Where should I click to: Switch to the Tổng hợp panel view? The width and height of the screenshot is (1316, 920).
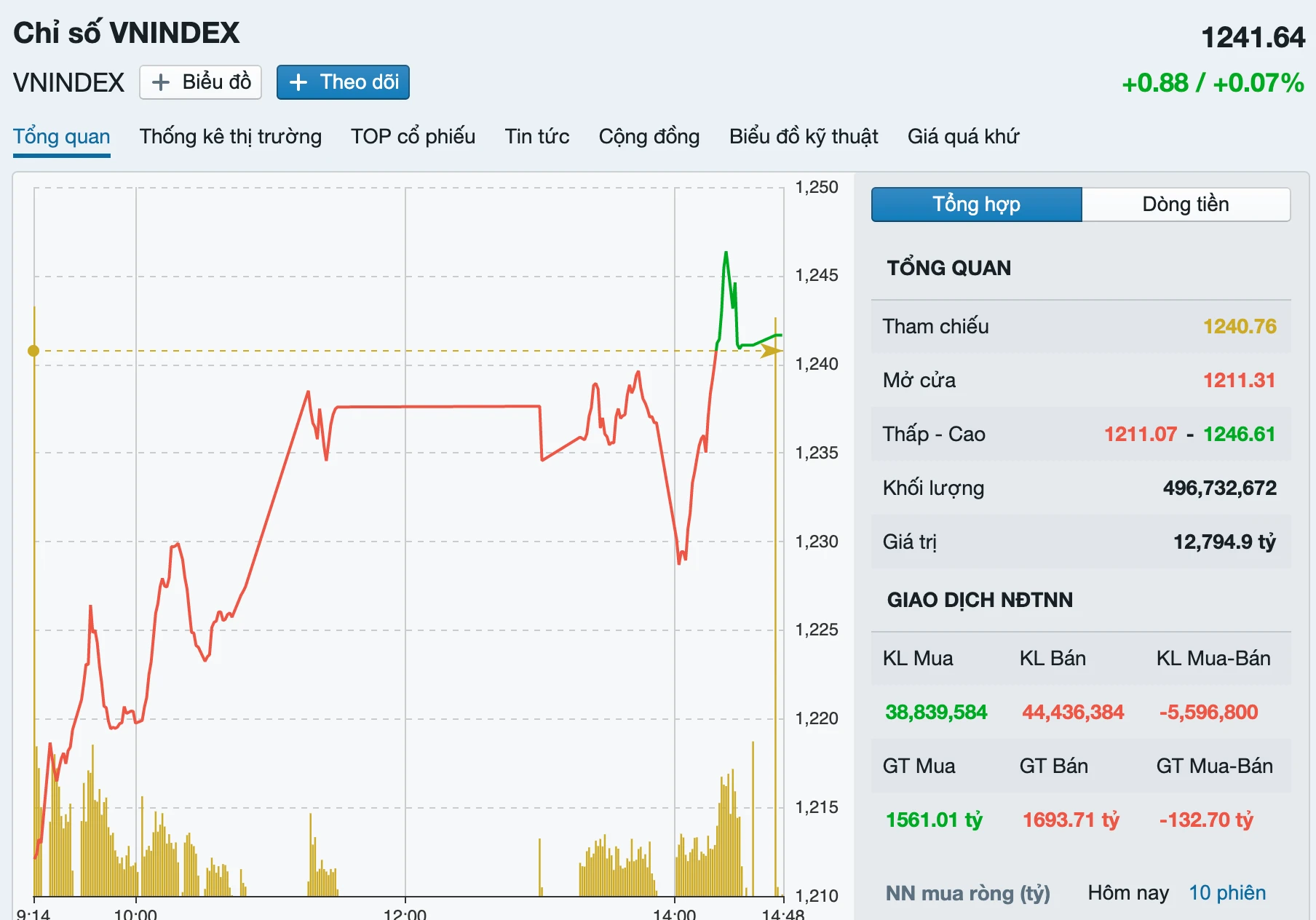[x=976, y=205]
